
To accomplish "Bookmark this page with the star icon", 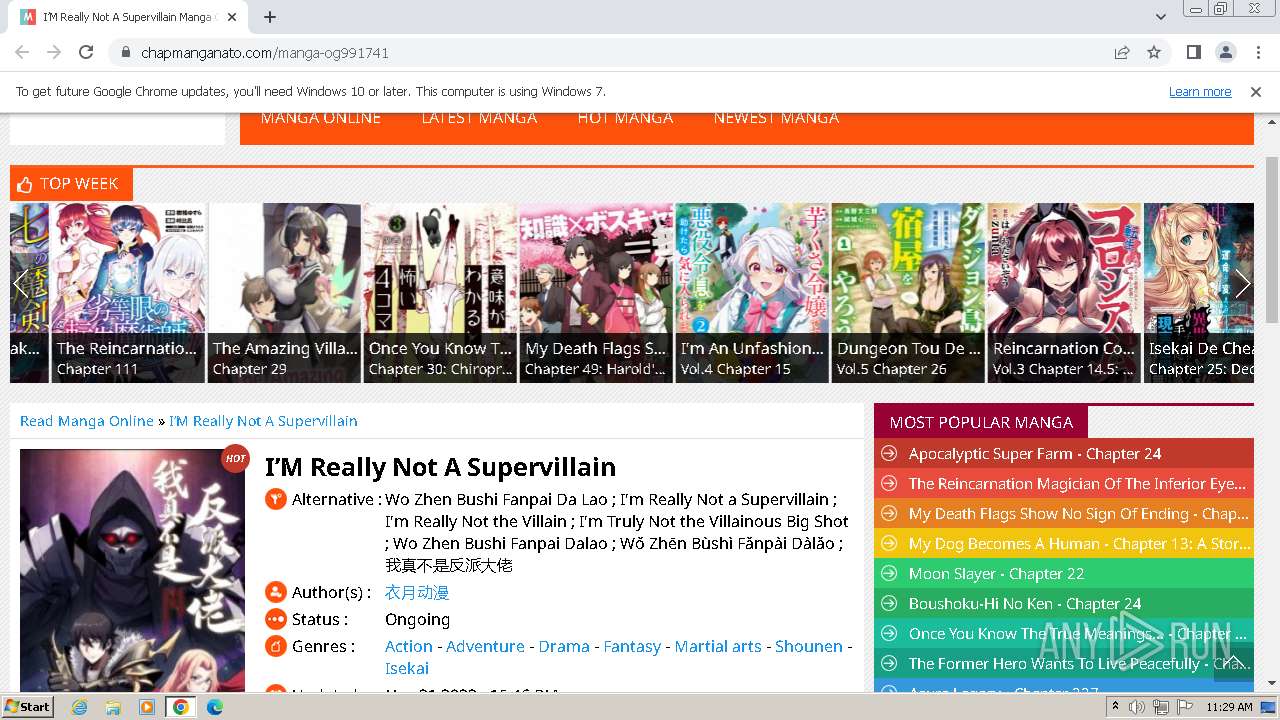I will [1154, 52].
